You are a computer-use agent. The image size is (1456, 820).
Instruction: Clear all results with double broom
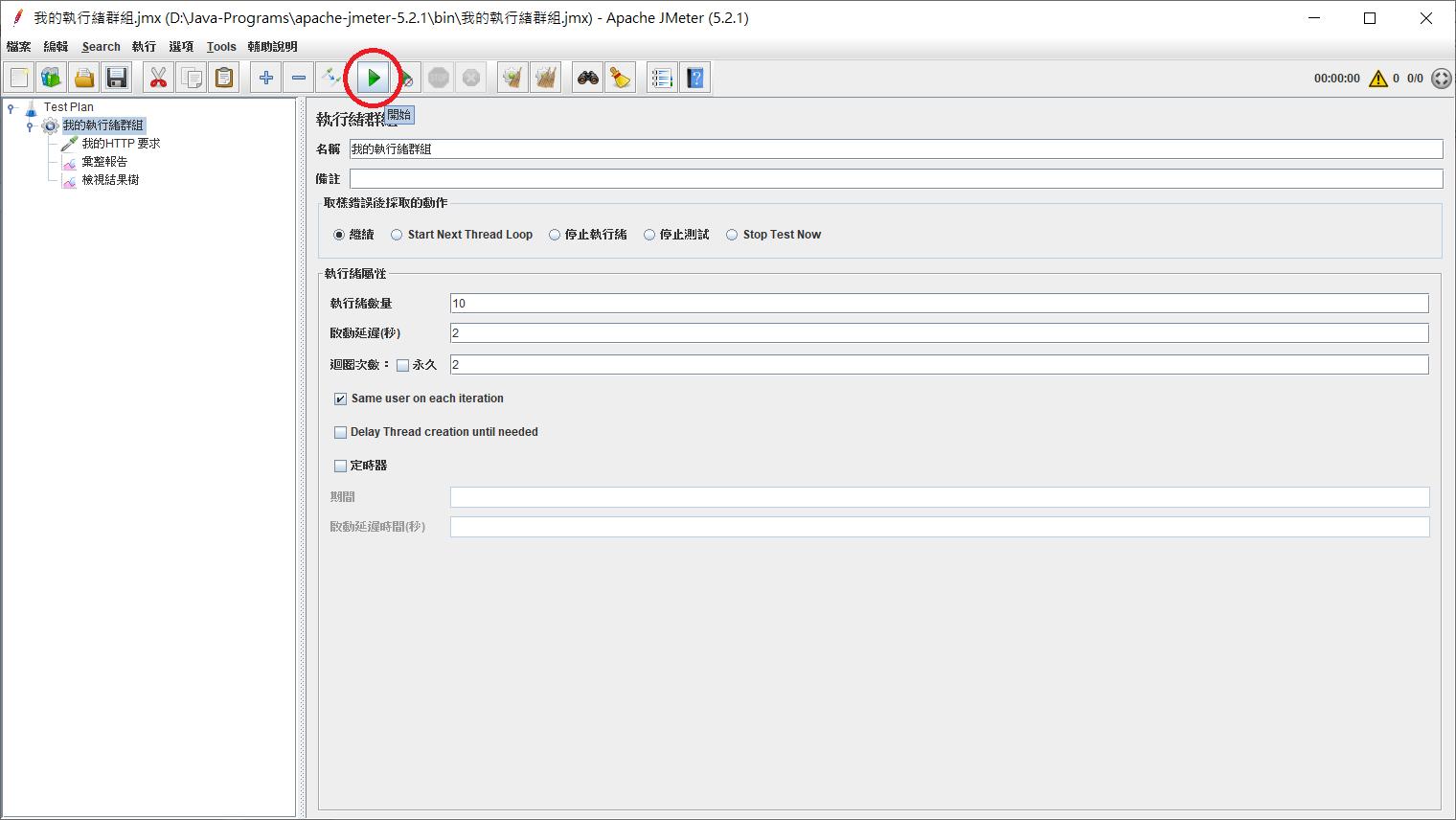[x=546, y=78]
